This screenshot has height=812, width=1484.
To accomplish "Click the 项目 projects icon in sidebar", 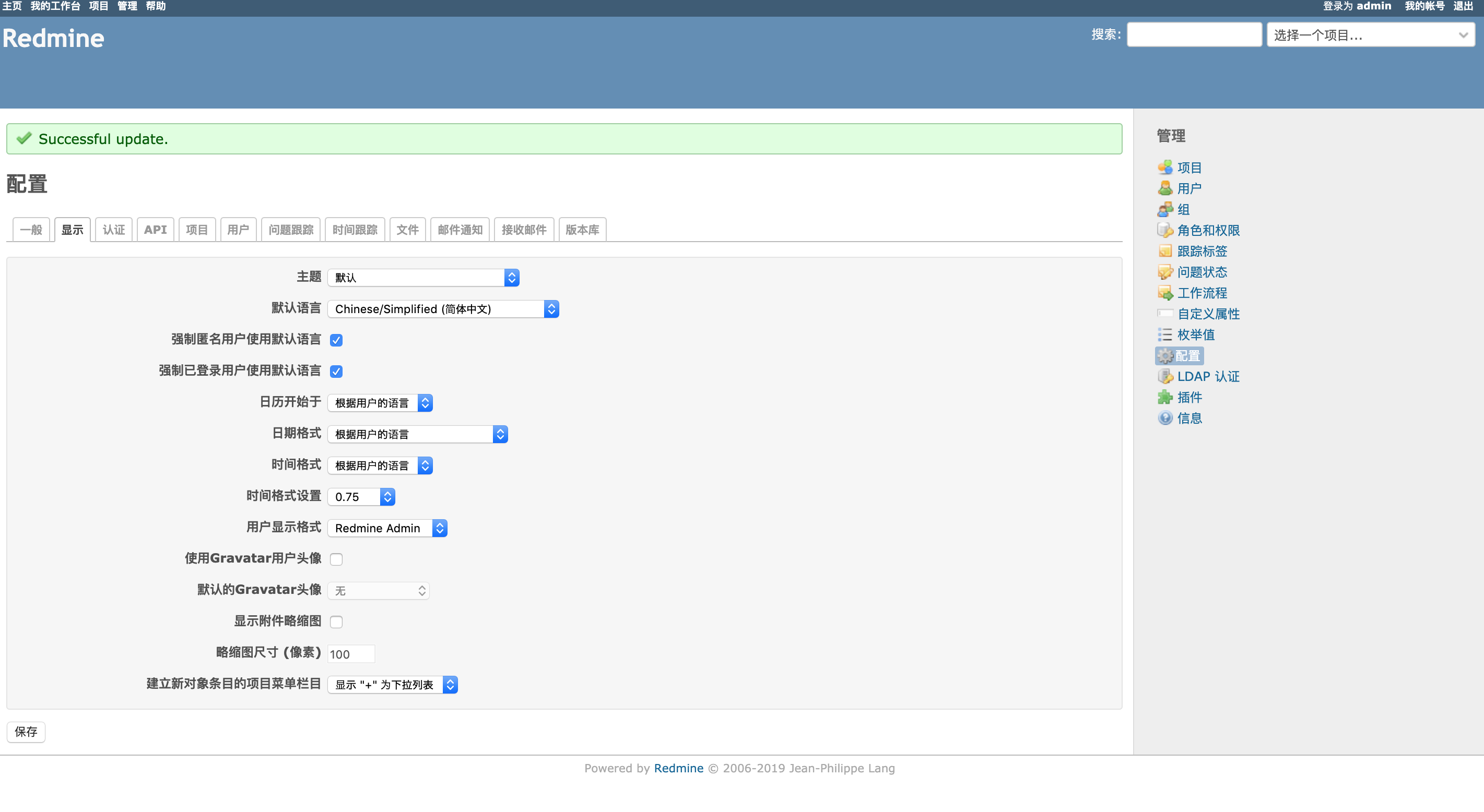I will [x=1164, y=168].
